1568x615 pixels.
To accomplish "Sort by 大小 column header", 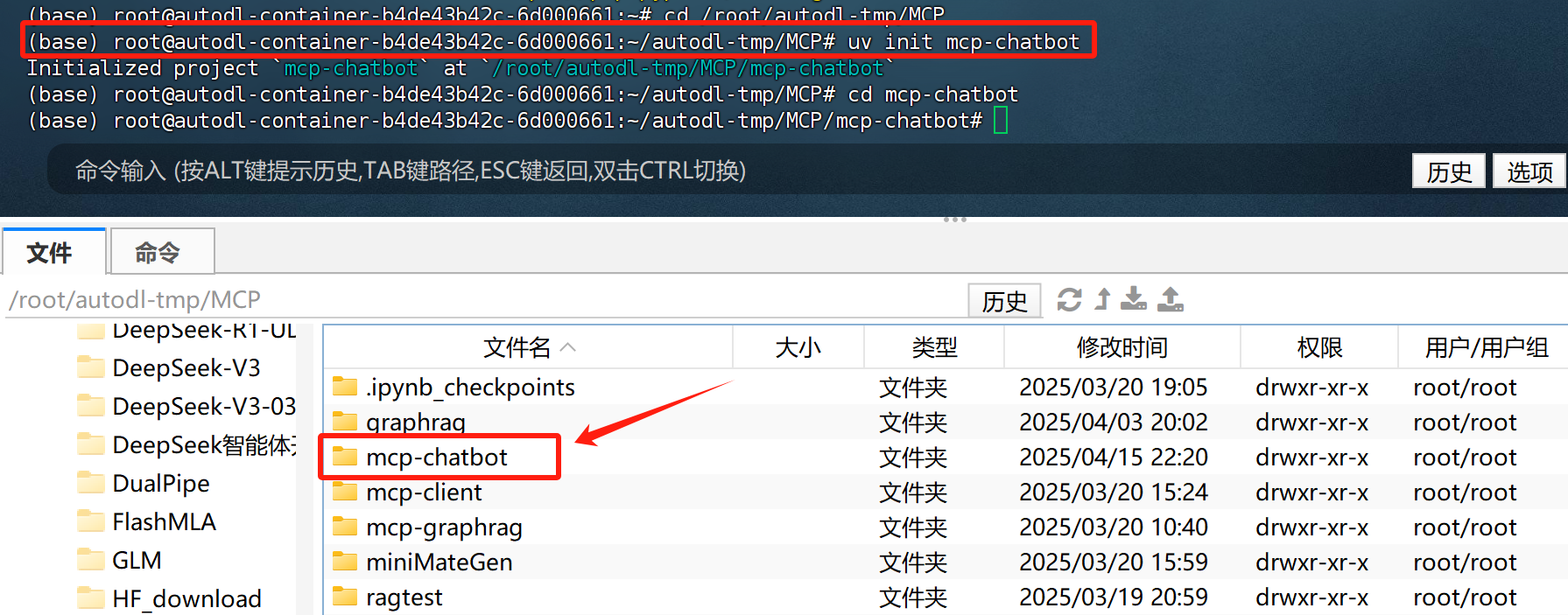I will point(798,347).
